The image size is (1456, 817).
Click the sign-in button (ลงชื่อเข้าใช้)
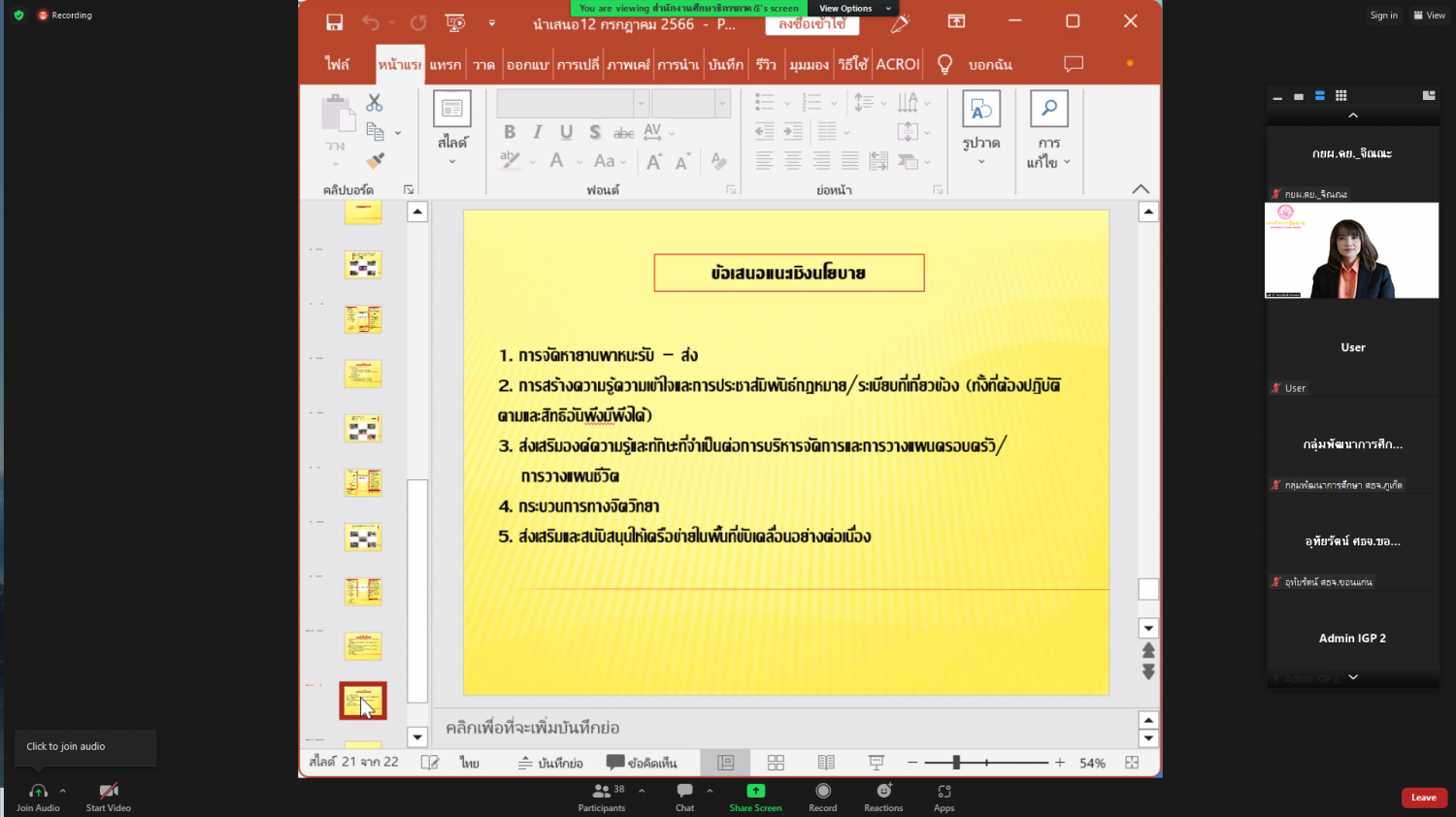(812, 24)
